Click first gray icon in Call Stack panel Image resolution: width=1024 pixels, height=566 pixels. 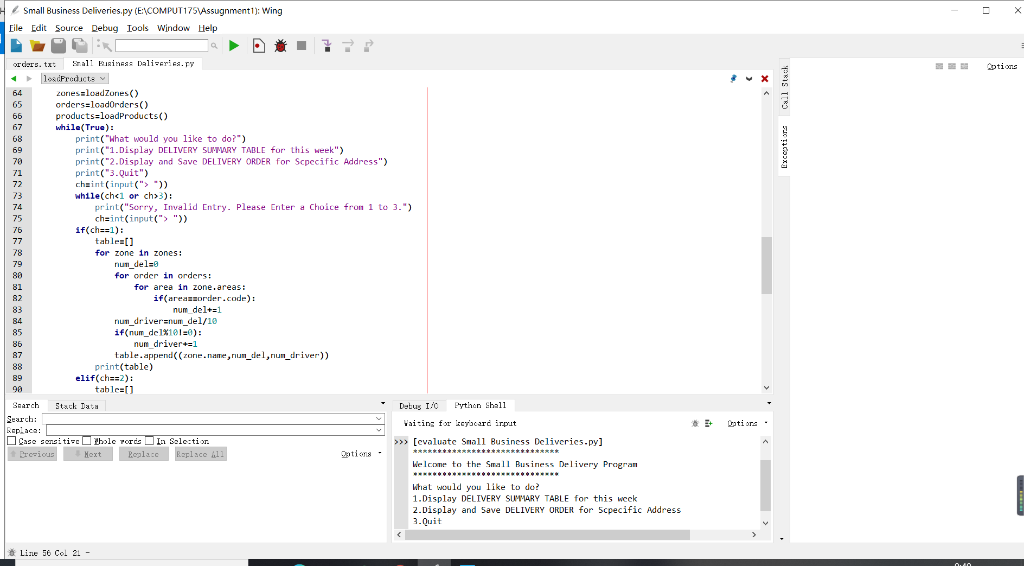coord(939,66)
